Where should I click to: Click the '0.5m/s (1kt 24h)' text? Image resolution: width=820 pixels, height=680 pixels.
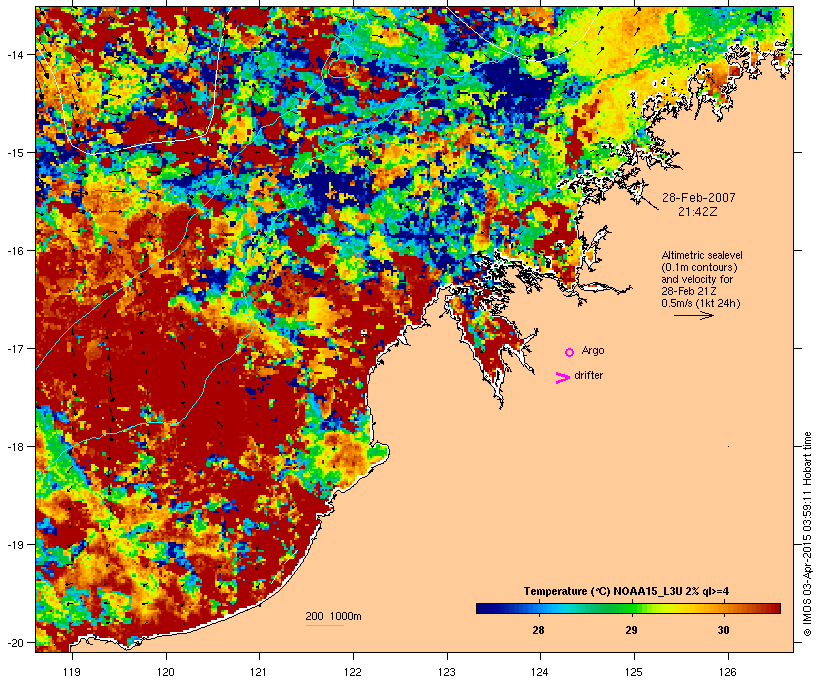tap(701, 303)
